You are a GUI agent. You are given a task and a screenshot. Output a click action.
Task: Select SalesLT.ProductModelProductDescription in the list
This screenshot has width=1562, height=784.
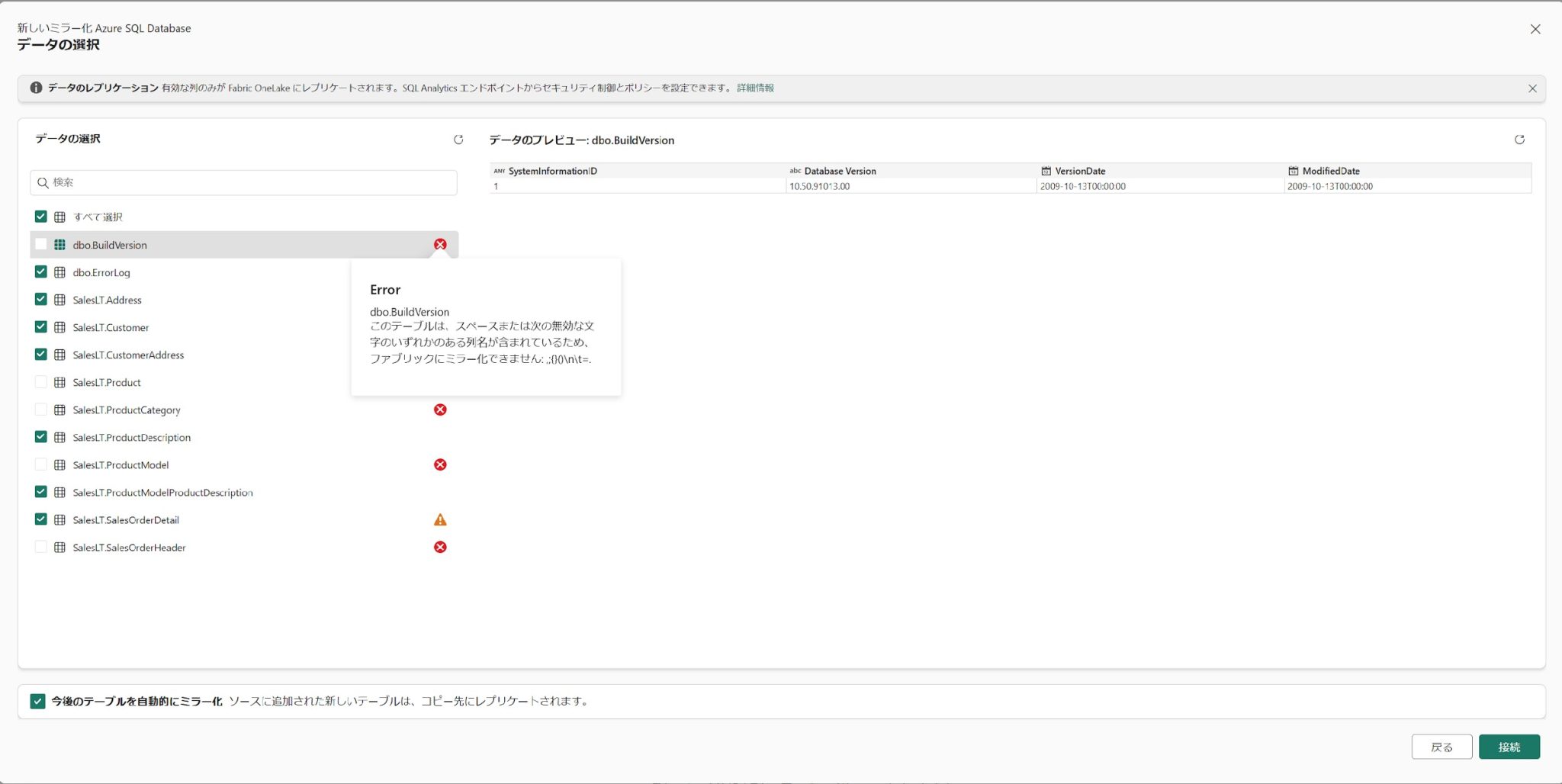pyautogui.click(x=162, y=493)
